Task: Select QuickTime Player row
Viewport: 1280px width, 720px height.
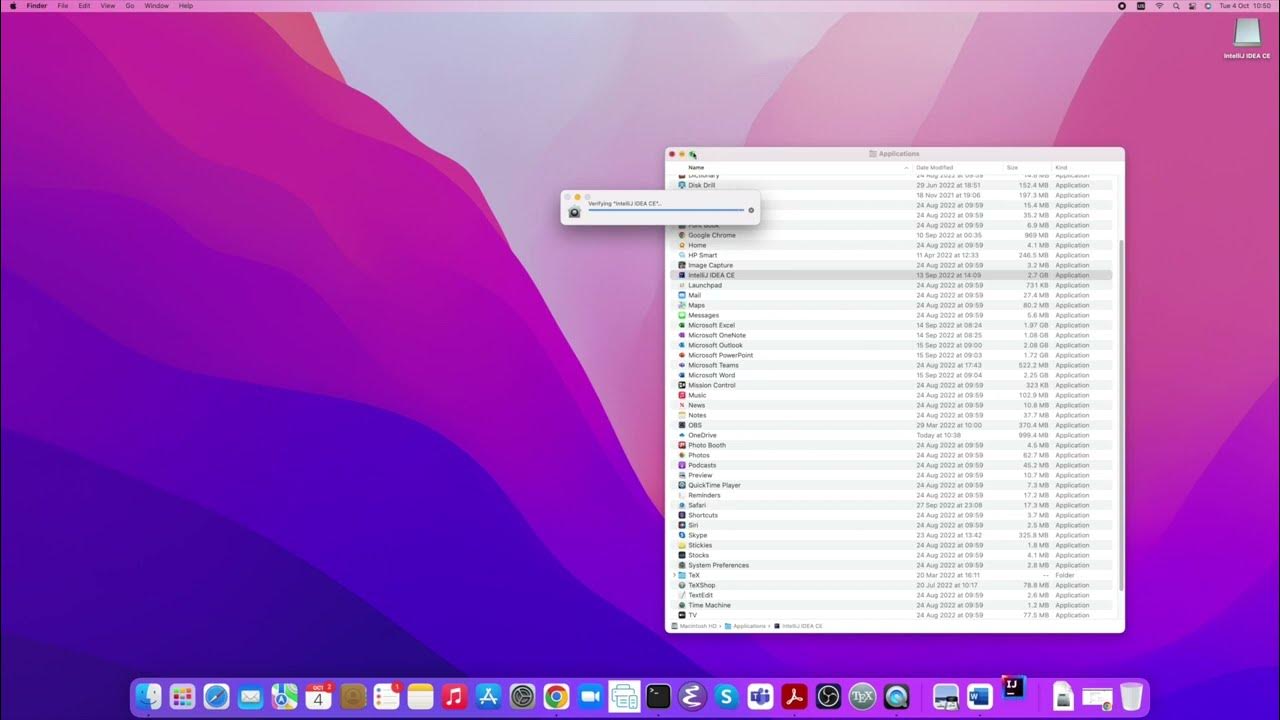Action: click(x=891, y=485)
